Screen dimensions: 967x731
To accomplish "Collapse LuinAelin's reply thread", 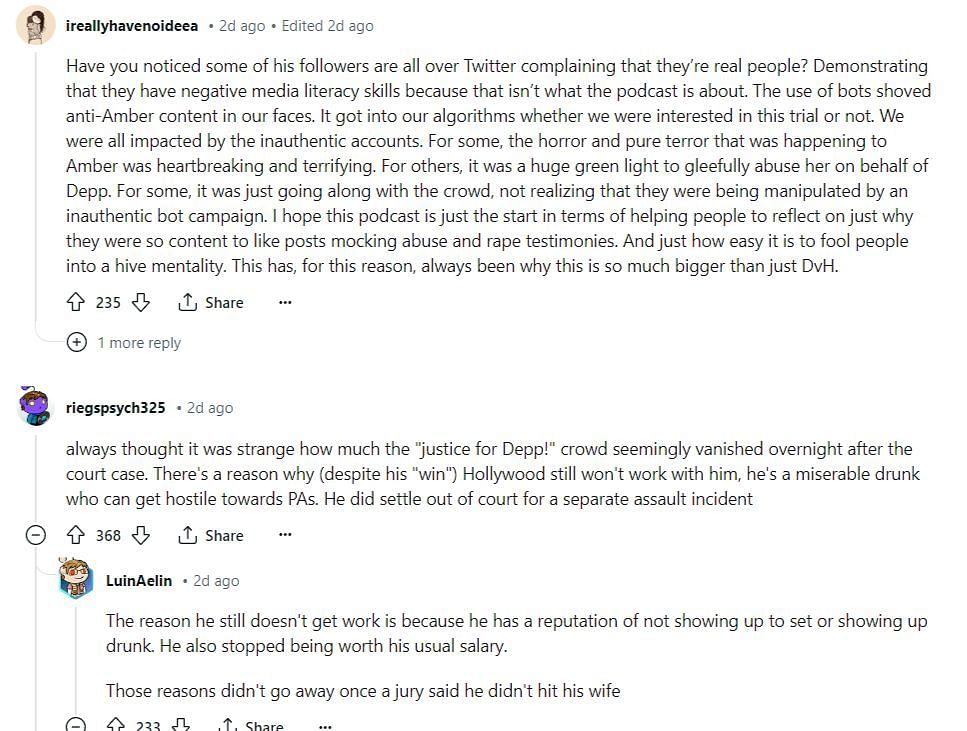I will [x=76, y=725].
